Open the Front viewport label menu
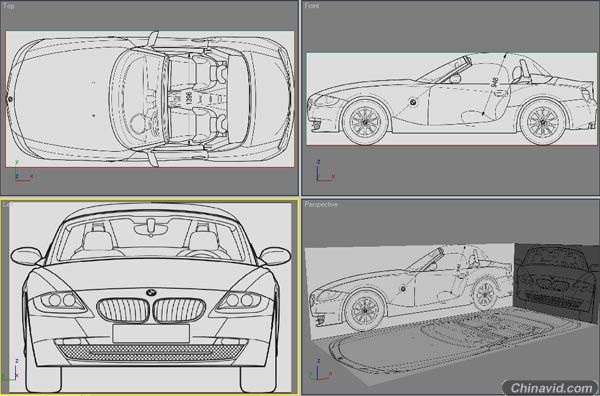This screenshot has height=396, width=600. 311,6
